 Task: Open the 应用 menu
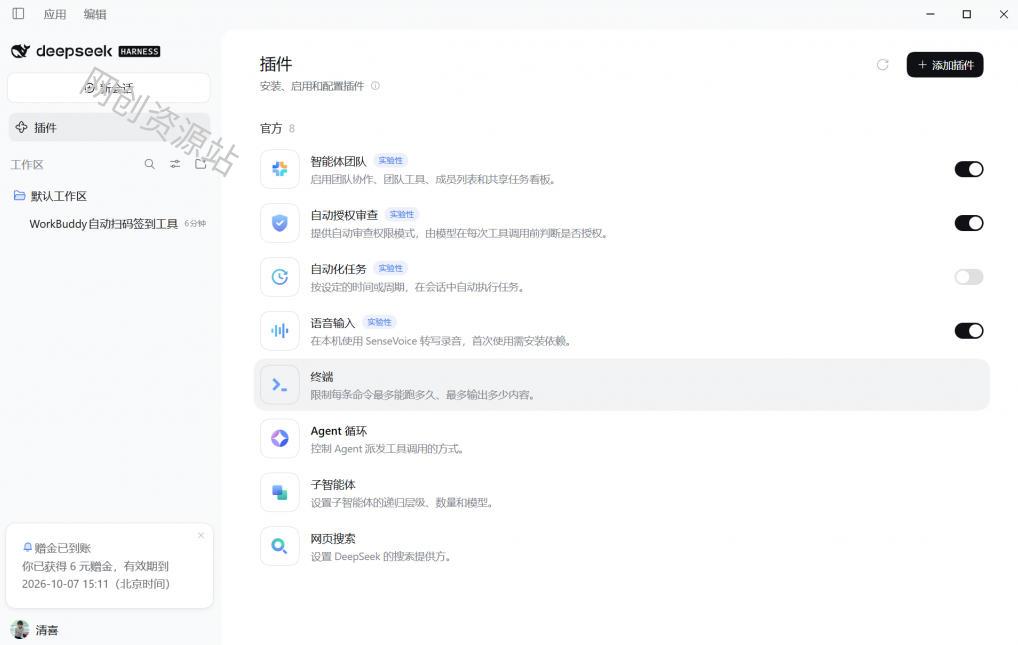point(55,14)
